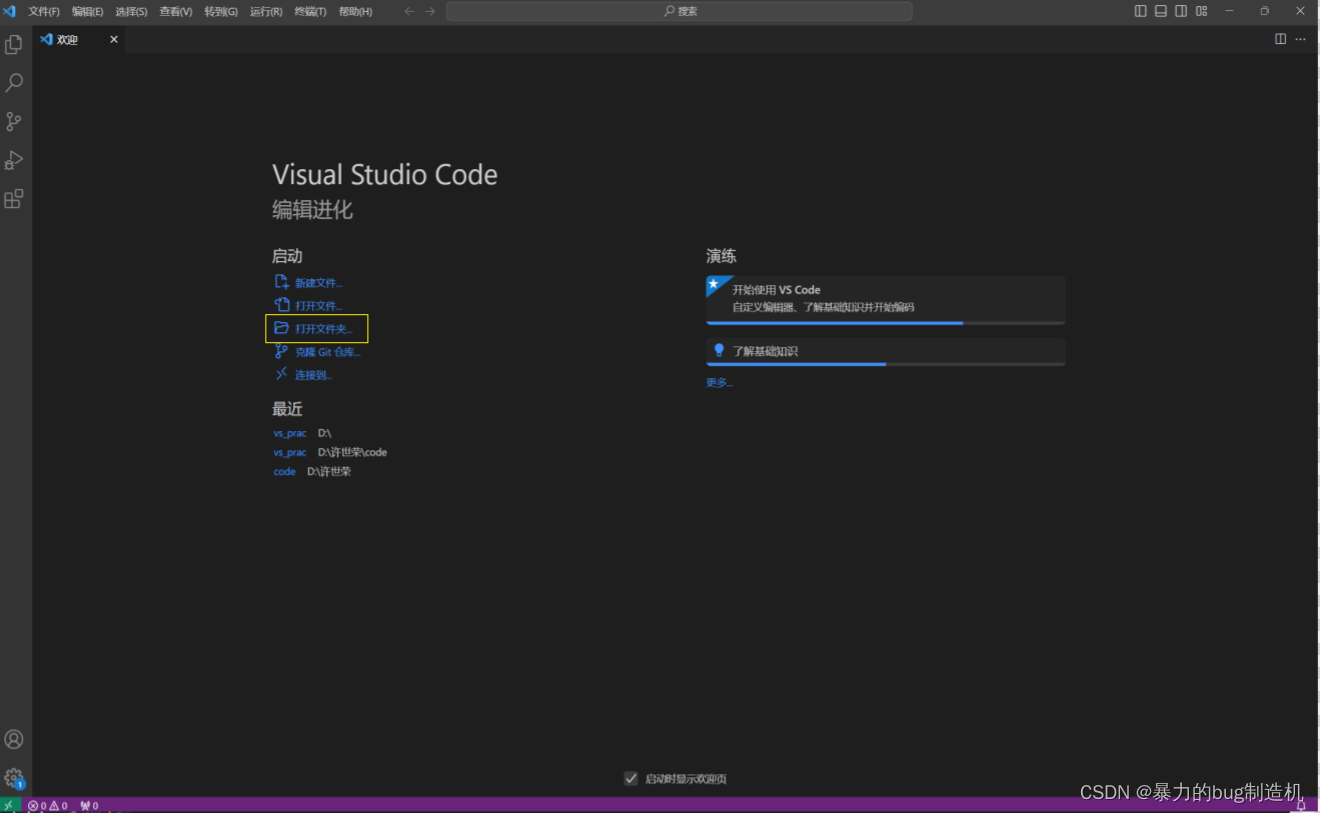Open recent vs_prac in D:\许世荣\code

click(290, 452)
